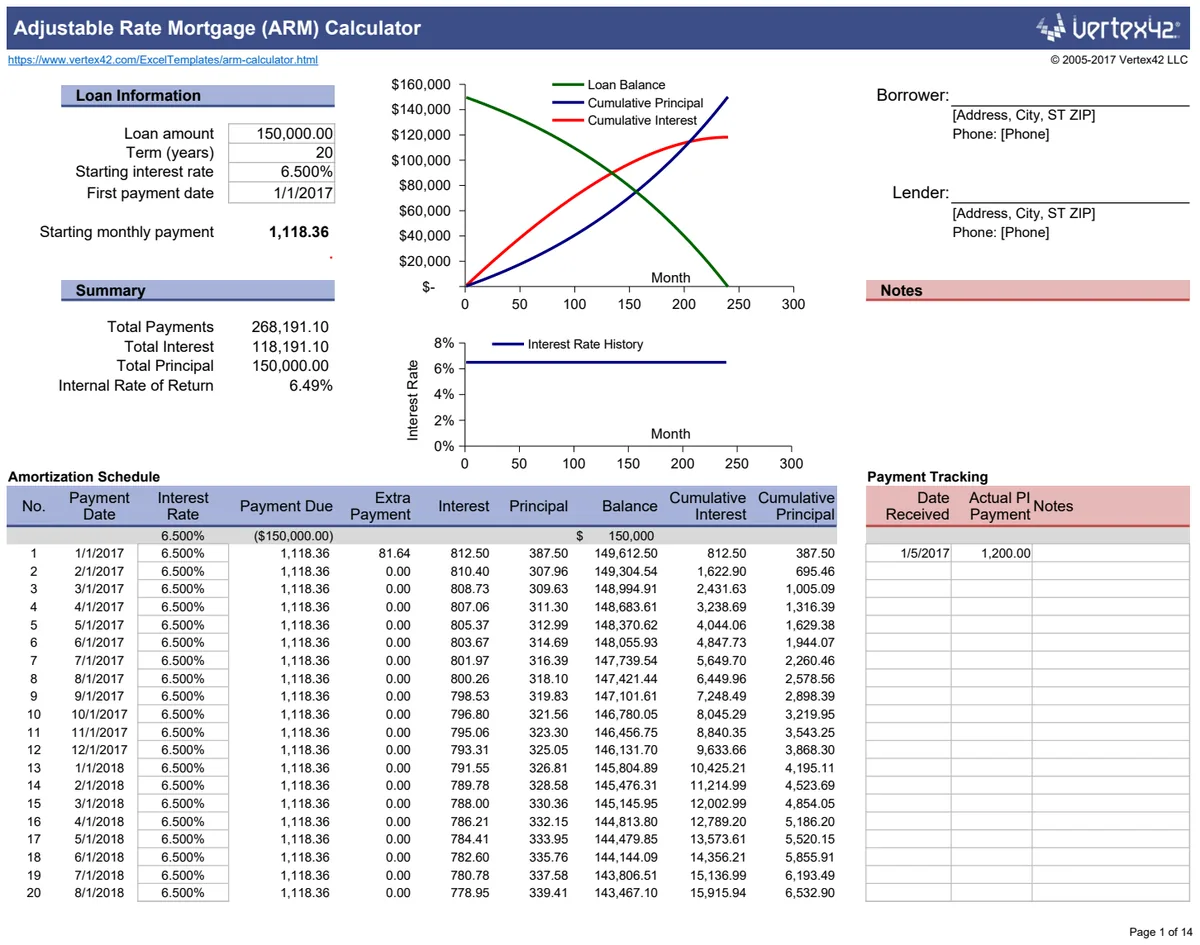
Task: Click the cumulative interest 10,425.21
Action: pos(718,768)
